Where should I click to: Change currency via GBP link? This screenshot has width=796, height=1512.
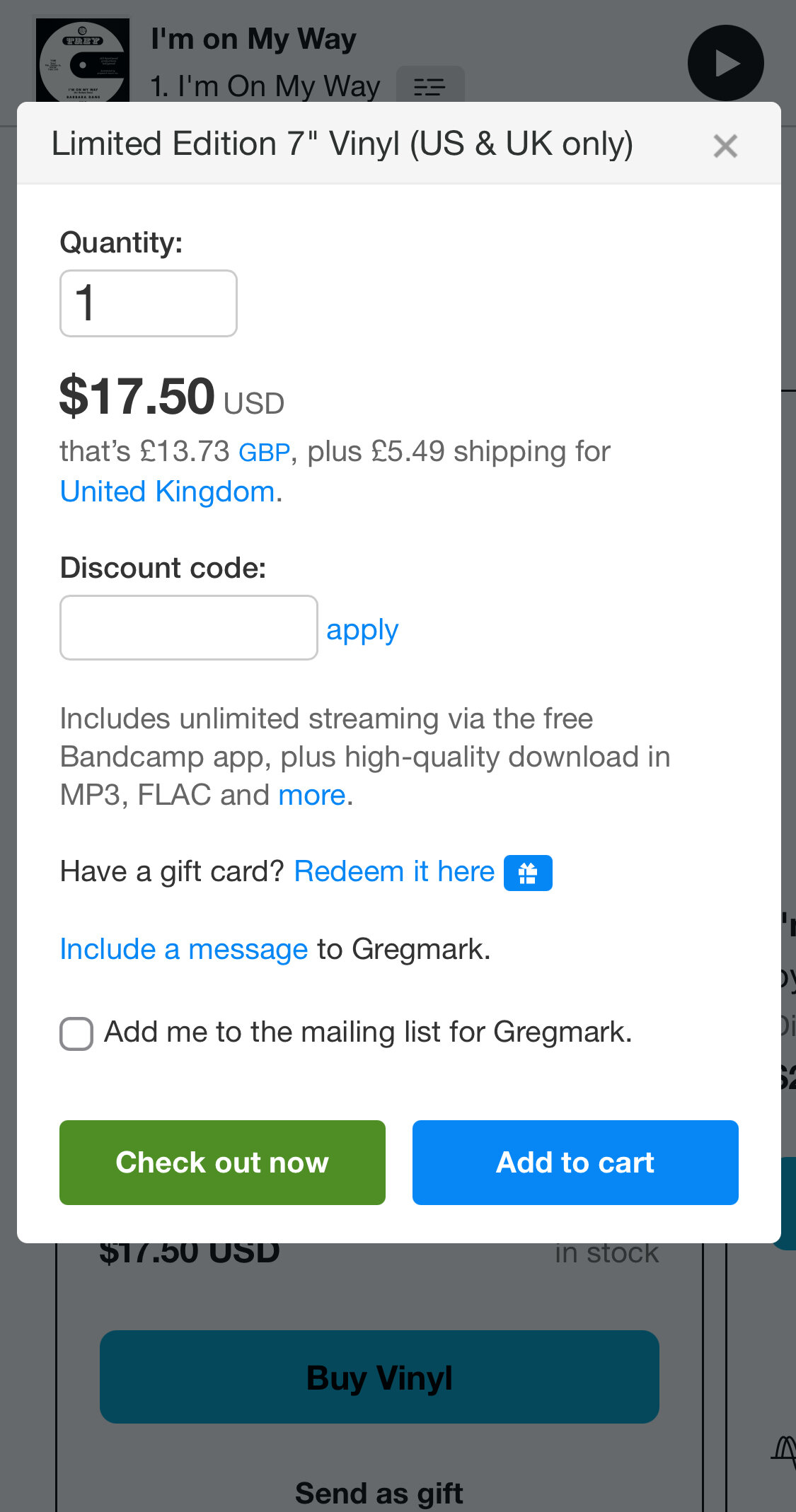(264, 452)
